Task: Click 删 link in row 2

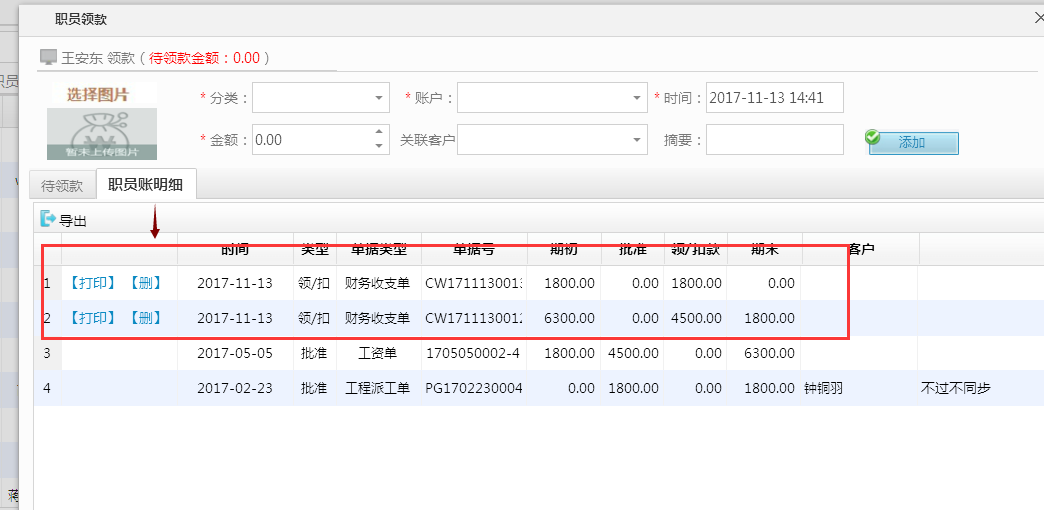Action: [x=145, y=318]
